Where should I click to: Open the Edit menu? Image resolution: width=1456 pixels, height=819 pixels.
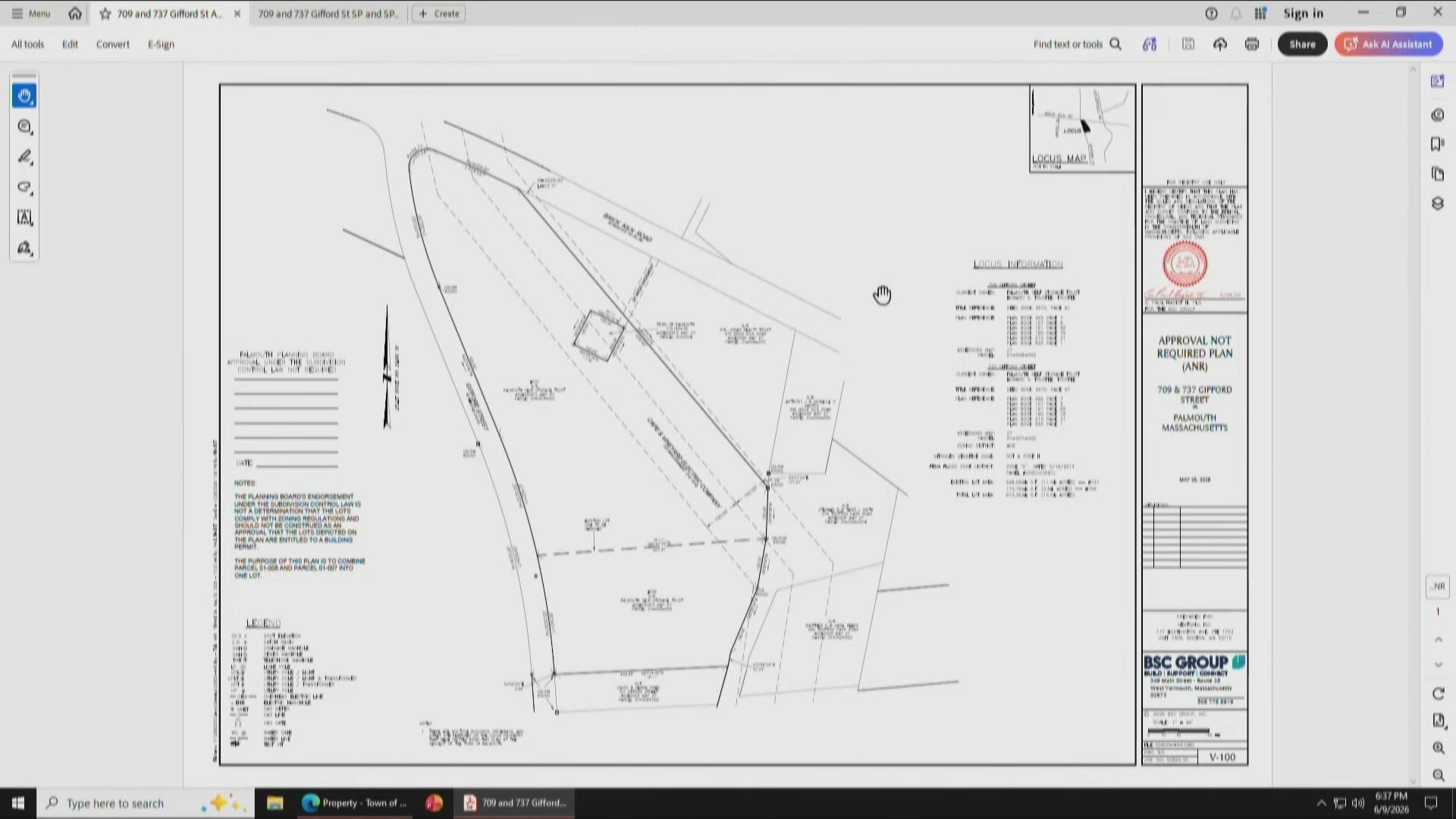click(x=70, y=44)
